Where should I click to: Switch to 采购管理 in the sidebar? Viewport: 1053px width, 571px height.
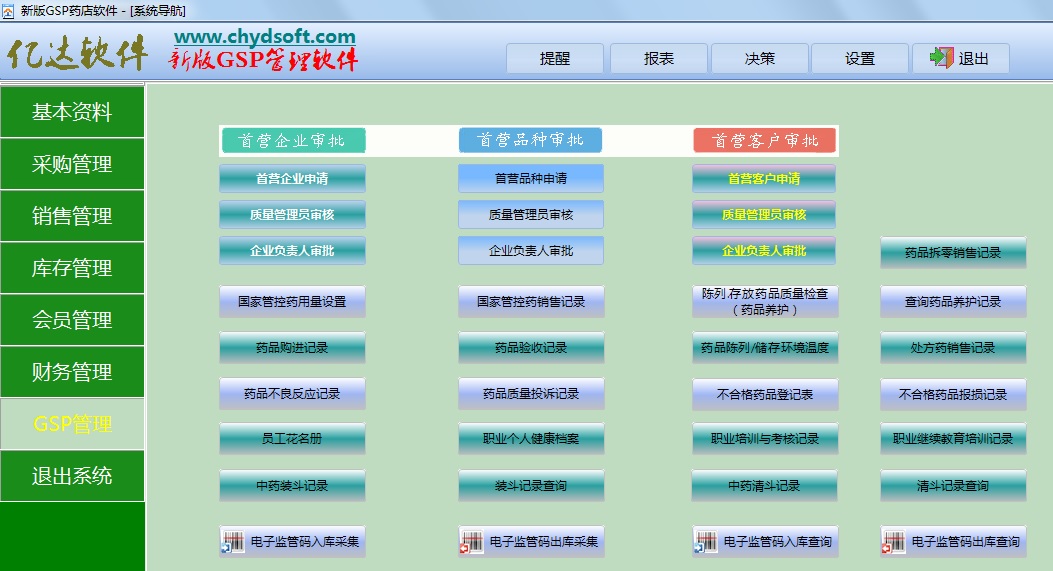click(x=73, y=164)
